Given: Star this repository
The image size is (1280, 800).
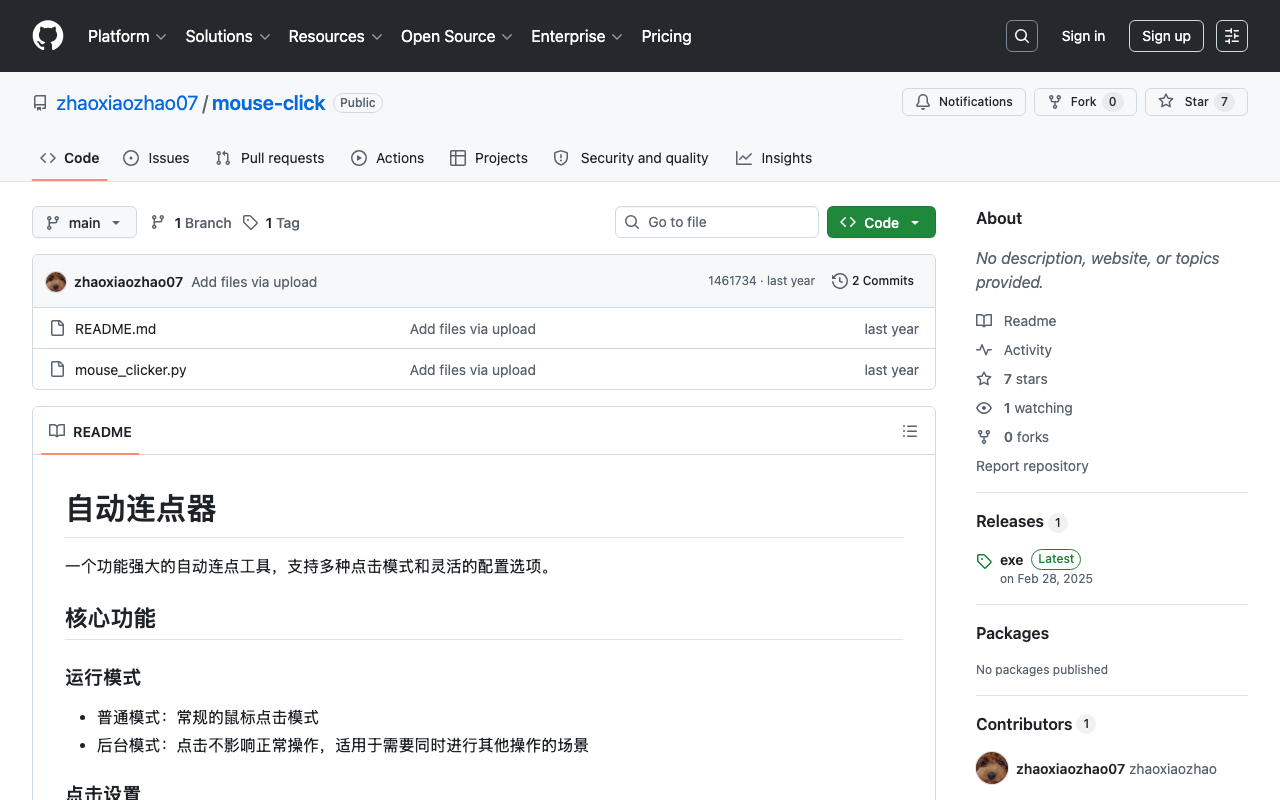Looking at the screenshot, I should click(1196, 102).
